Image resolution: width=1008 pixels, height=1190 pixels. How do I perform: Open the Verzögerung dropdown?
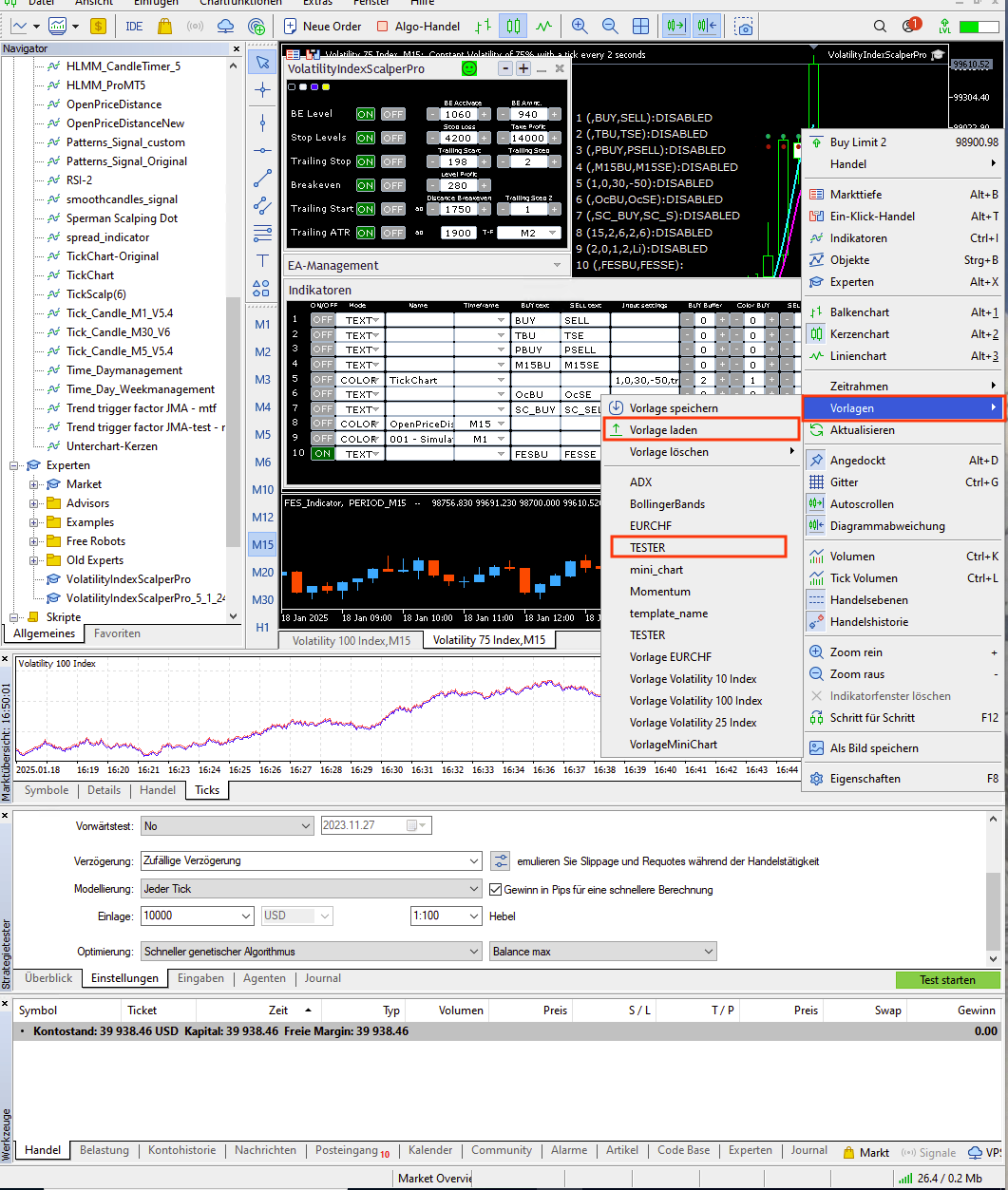[x=312, y=861]
